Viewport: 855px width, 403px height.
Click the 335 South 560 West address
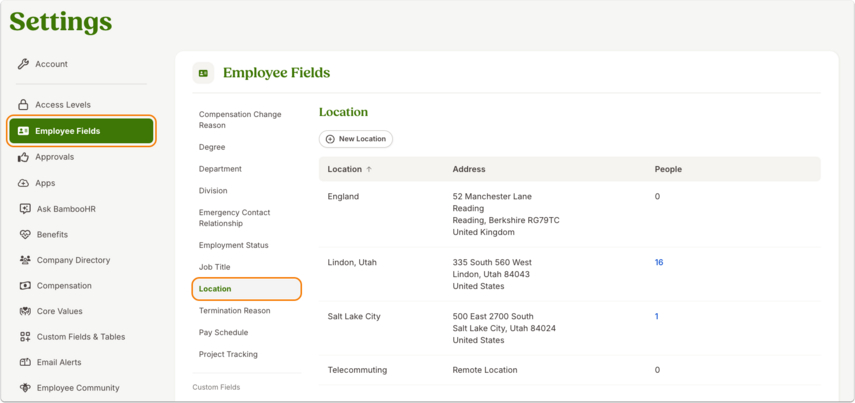coord(492,262)
